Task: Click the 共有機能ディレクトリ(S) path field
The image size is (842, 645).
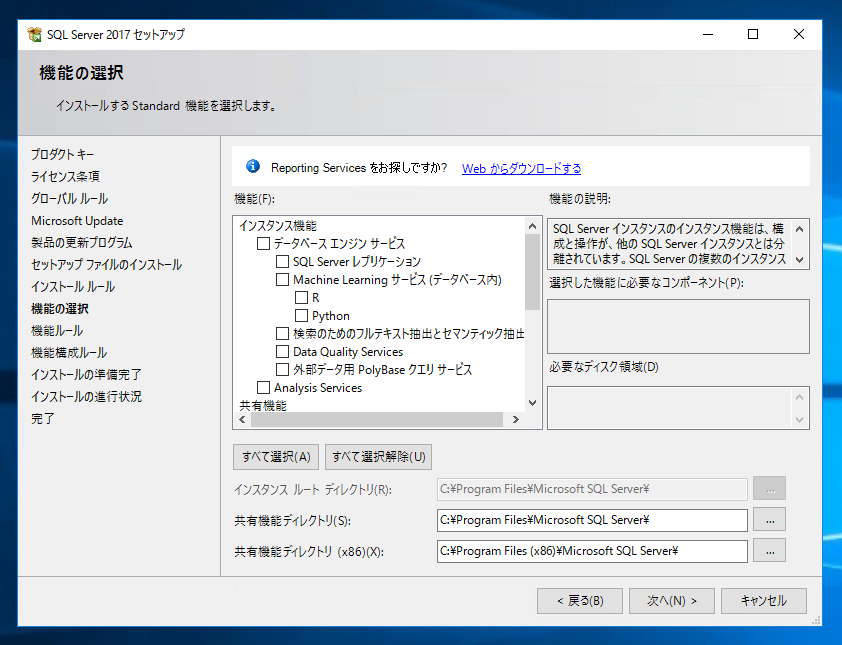Action: [592, 520]
